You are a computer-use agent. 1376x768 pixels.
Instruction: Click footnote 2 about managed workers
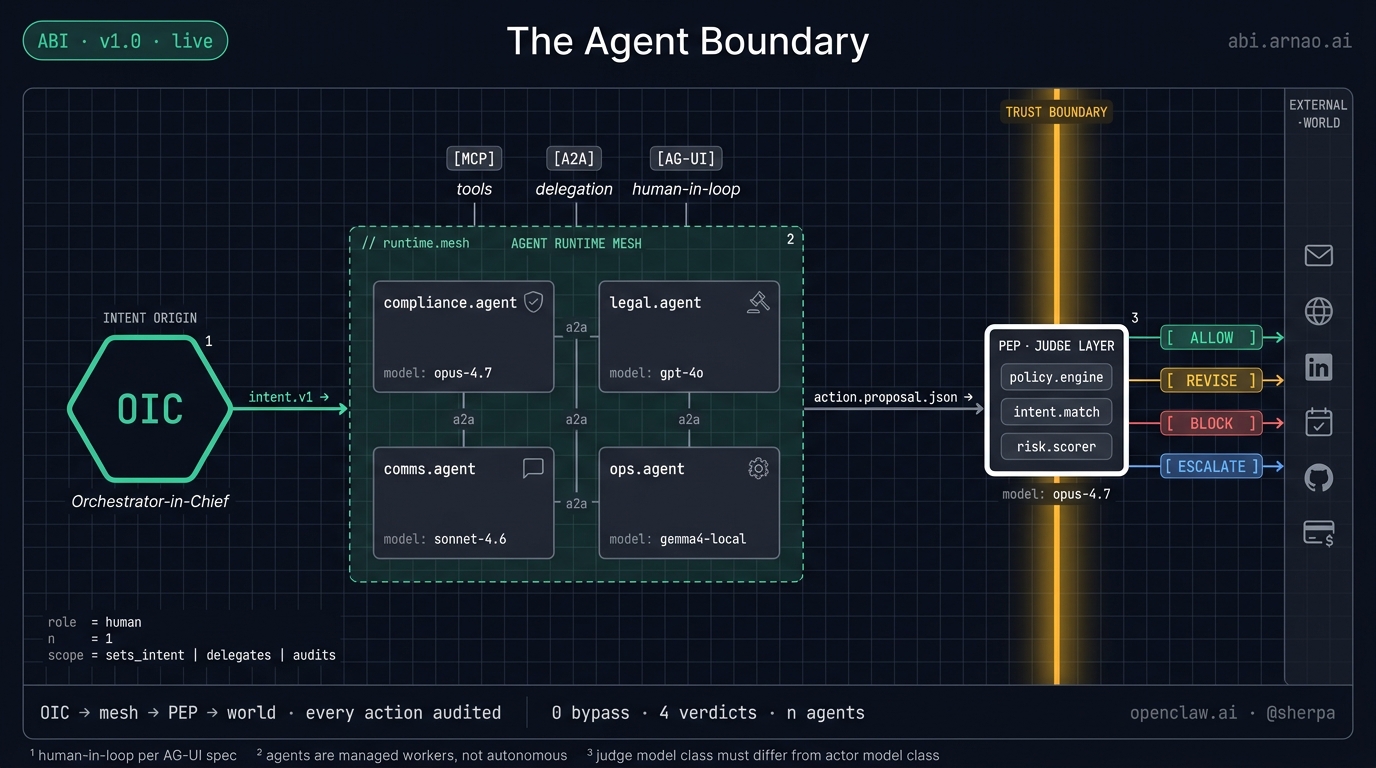pyautogui.click(x=411, y=755)
